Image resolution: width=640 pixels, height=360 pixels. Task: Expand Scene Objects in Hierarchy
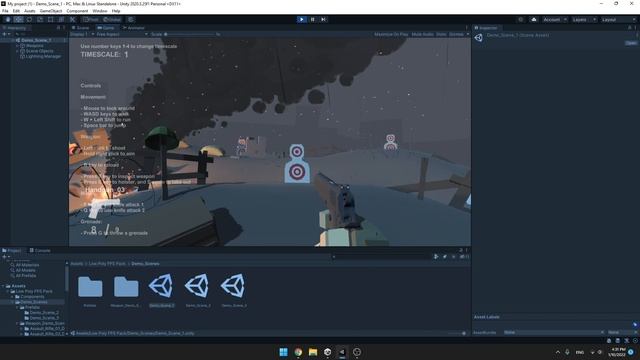[18, 51]
